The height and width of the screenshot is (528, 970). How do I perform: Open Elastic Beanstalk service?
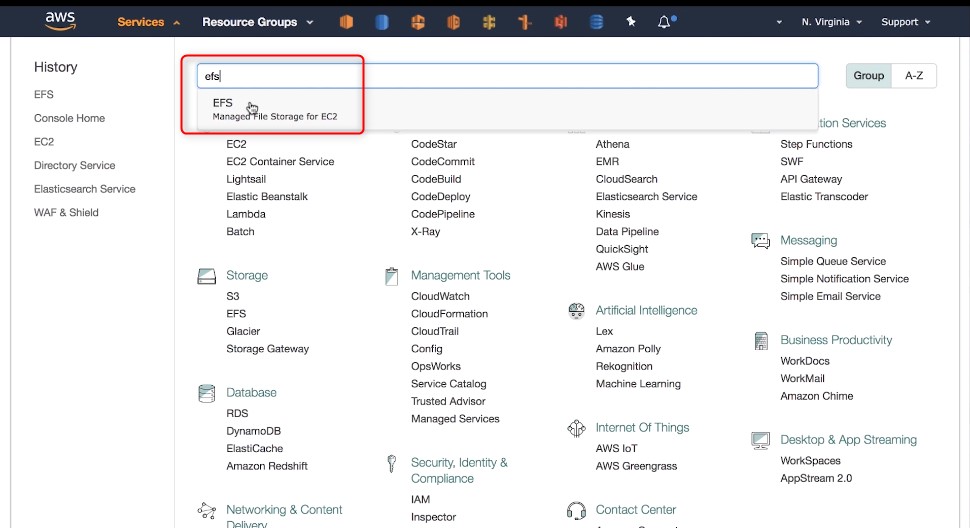pos(267,197)
